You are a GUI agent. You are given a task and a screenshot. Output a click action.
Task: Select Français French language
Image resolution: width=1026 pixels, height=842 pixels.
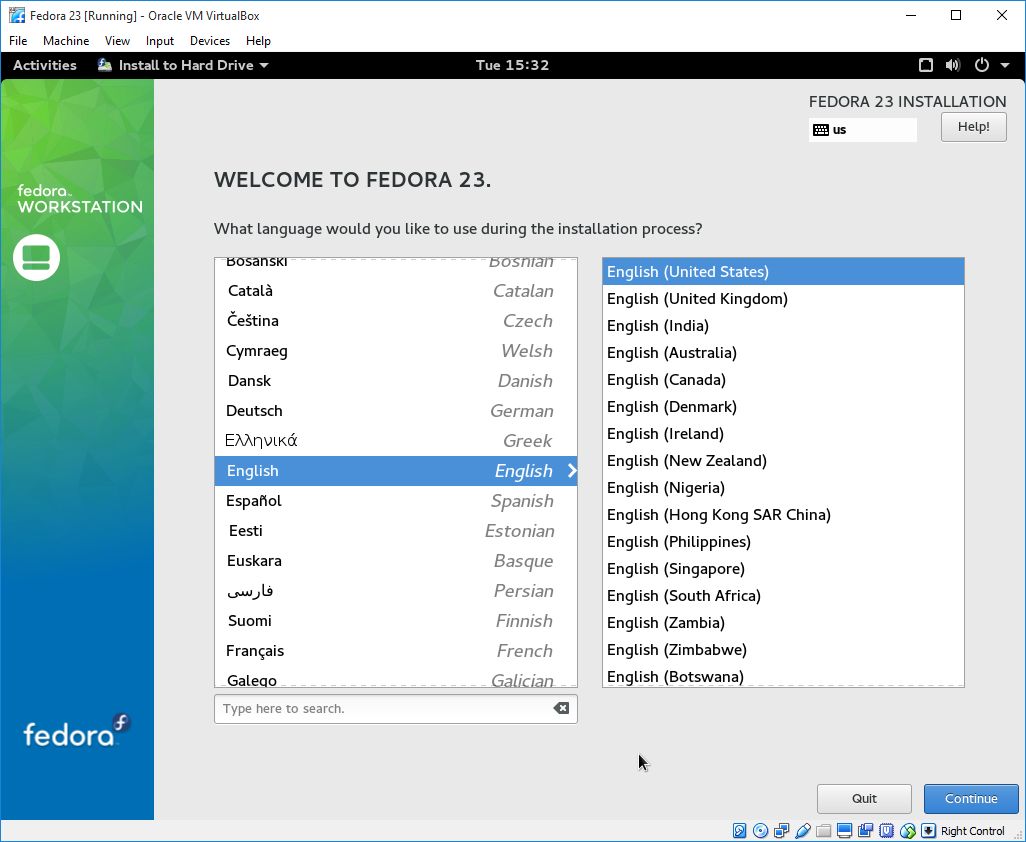coord(395,651)
